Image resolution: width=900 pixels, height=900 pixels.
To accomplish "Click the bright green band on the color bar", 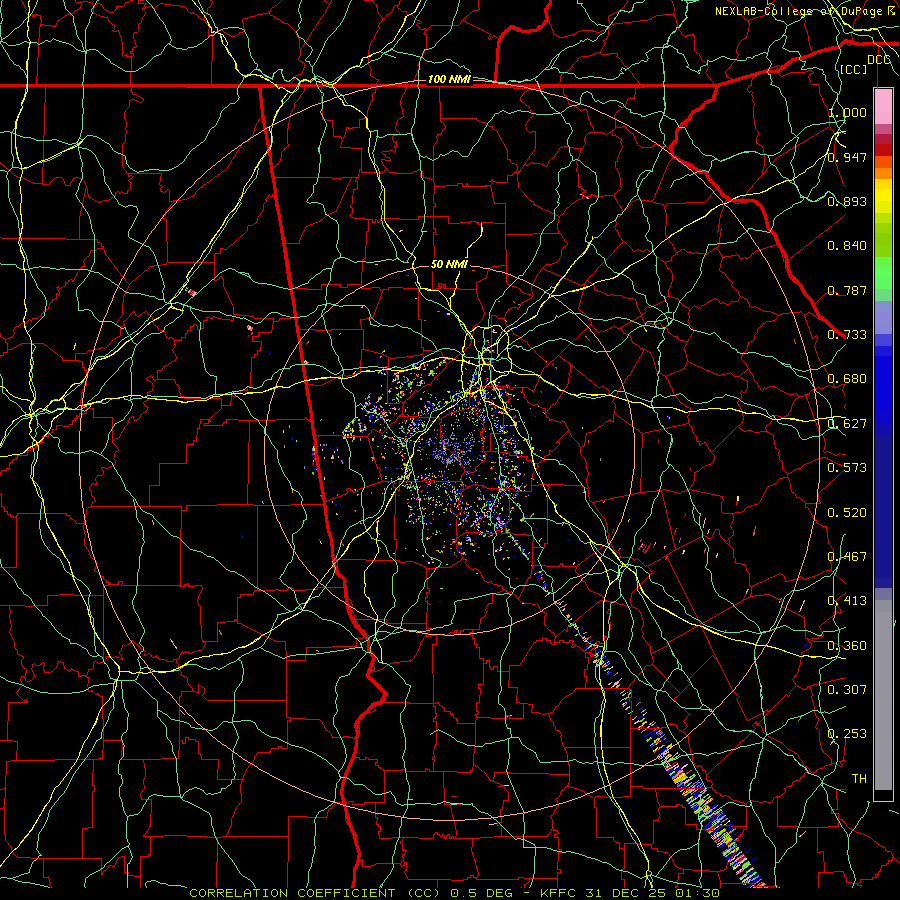I will 883,273.
